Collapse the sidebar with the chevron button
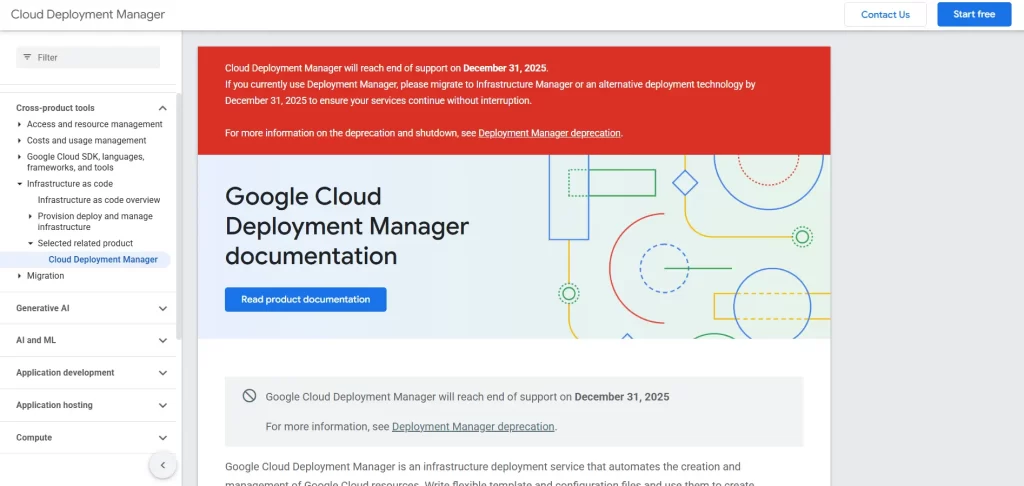This screenshot has width=1024, height=486. [x=163, y=465]
